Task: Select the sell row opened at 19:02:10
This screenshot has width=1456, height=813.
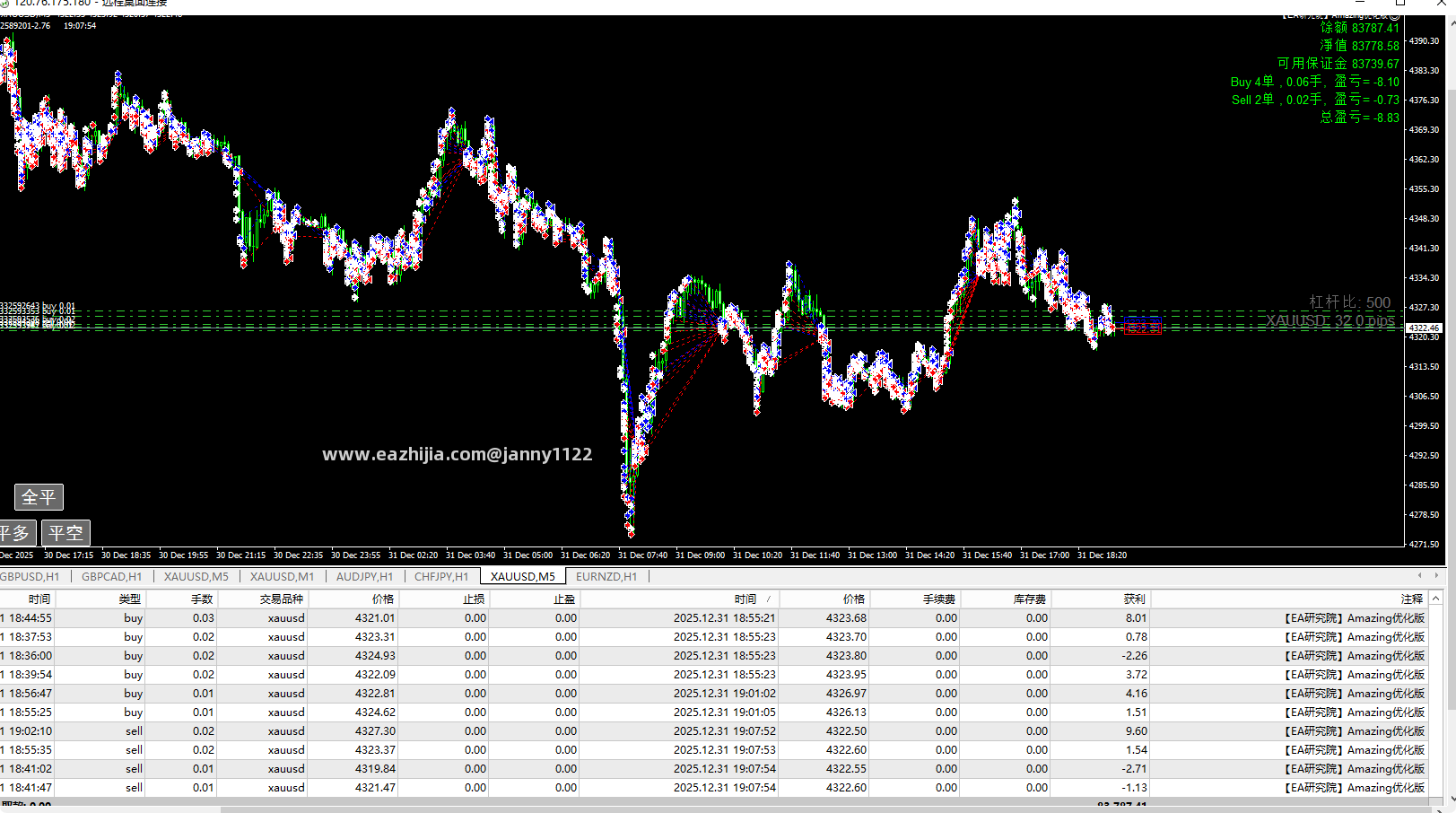Action: 714,730
